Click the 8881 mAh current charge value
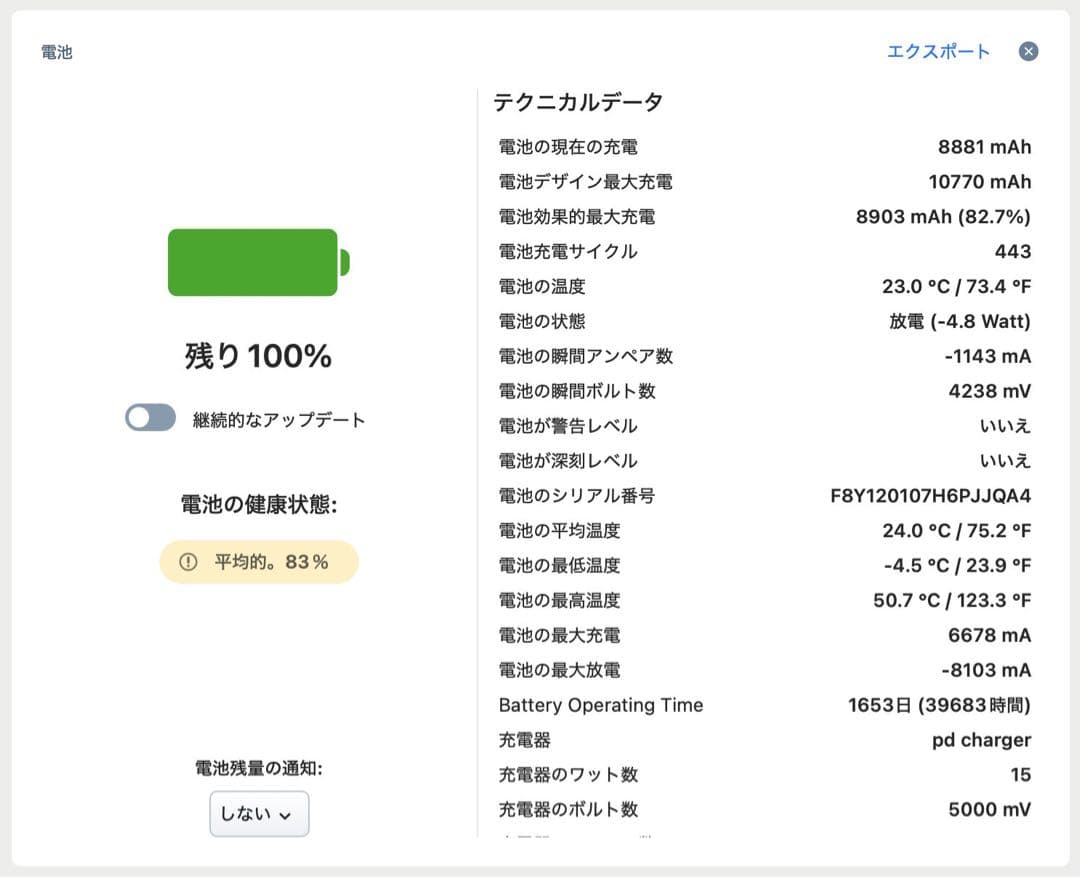The width and height of the screenshot is (1080, 877). tap(988, 146)
